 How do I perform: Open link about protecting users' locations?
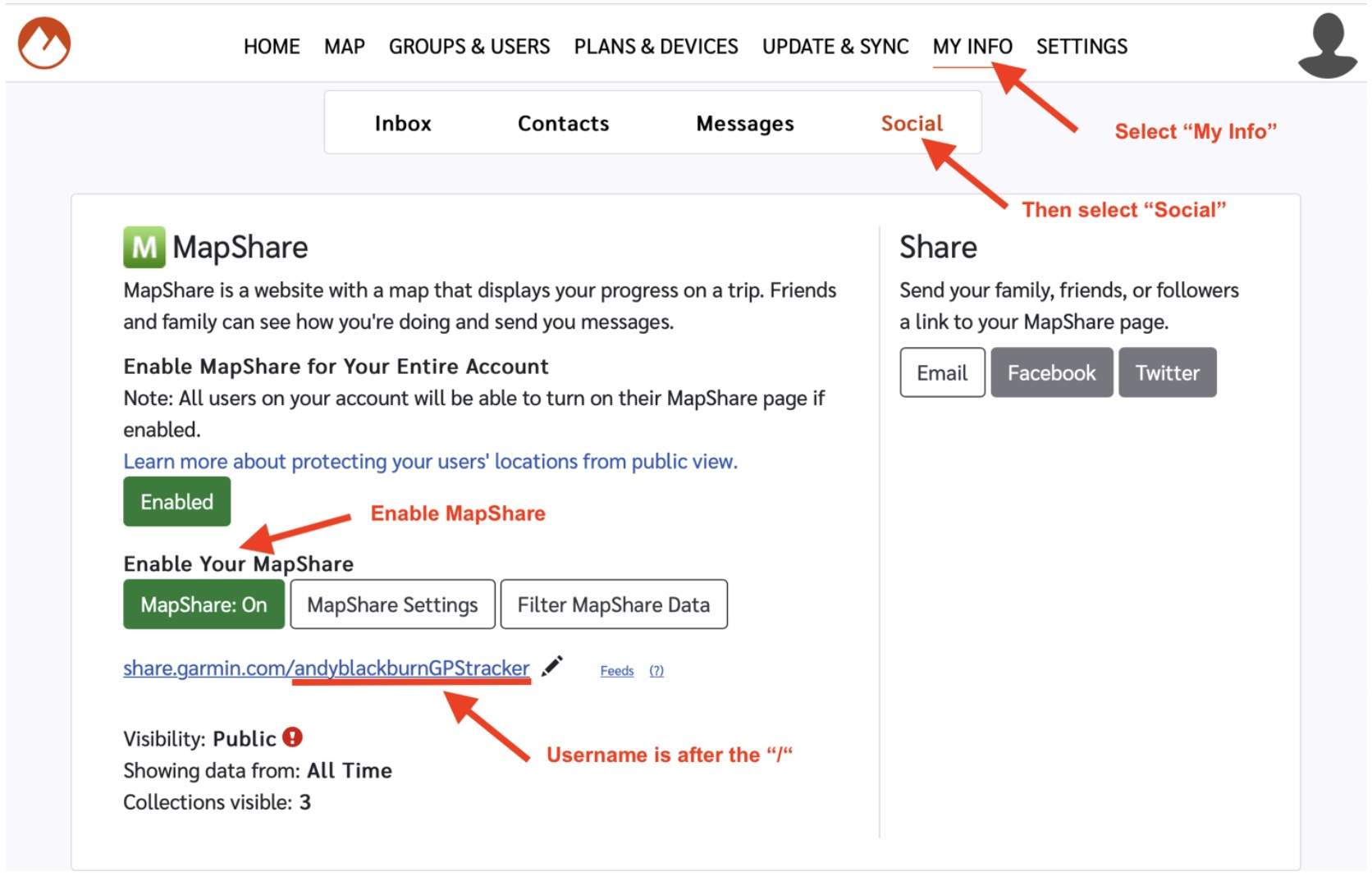coord(431,461)
